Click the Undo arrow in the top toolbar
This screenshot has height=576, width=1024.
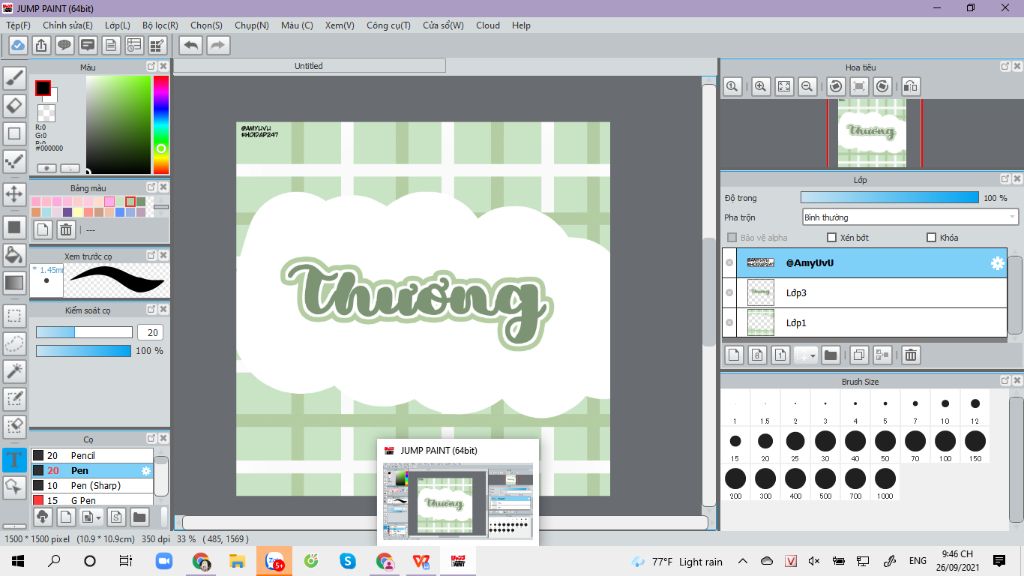pyautogui.click(x=191, y=45)
